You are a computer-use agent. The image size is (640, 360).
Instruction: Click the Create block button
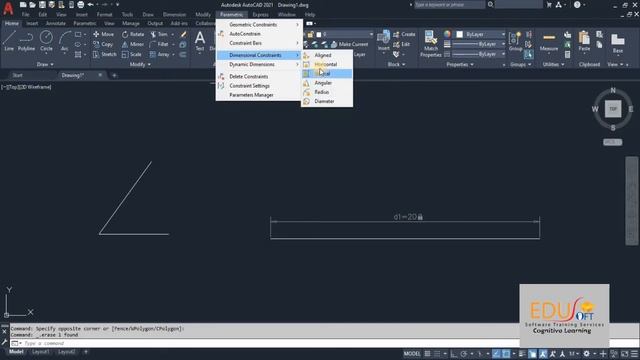(404, 34)
